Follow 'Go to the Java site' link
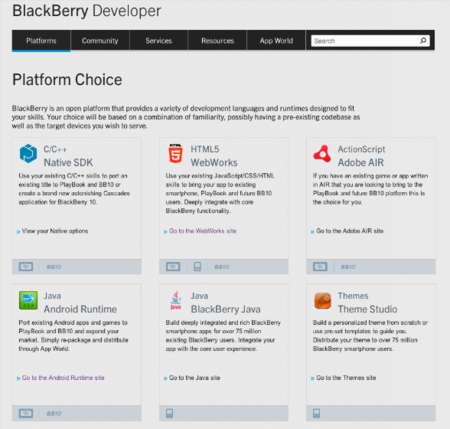 pyautogui.click(x=195, y=378)
